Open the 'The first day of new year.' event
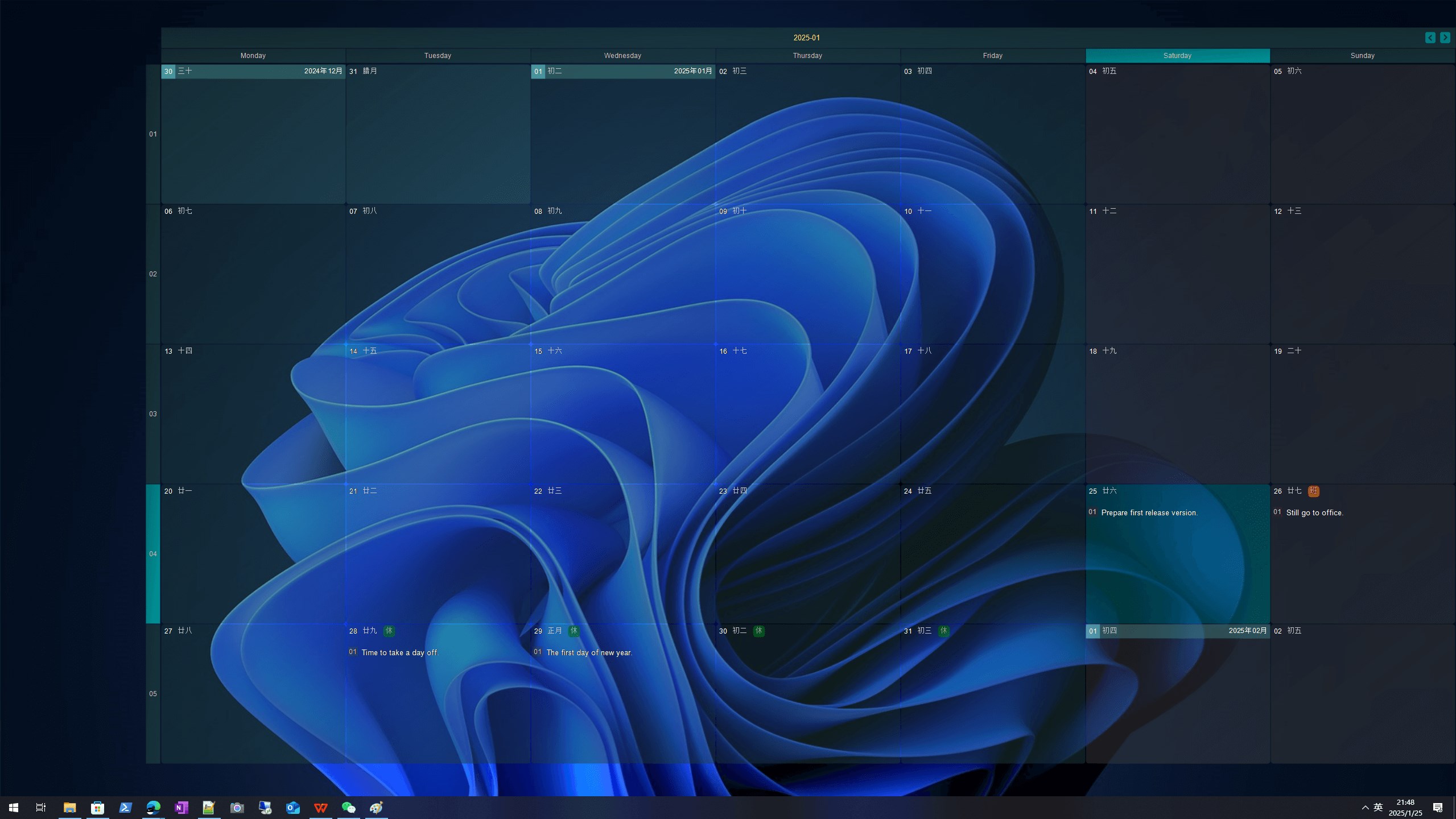Screen dimensions: 1456x819 (589, 652)
